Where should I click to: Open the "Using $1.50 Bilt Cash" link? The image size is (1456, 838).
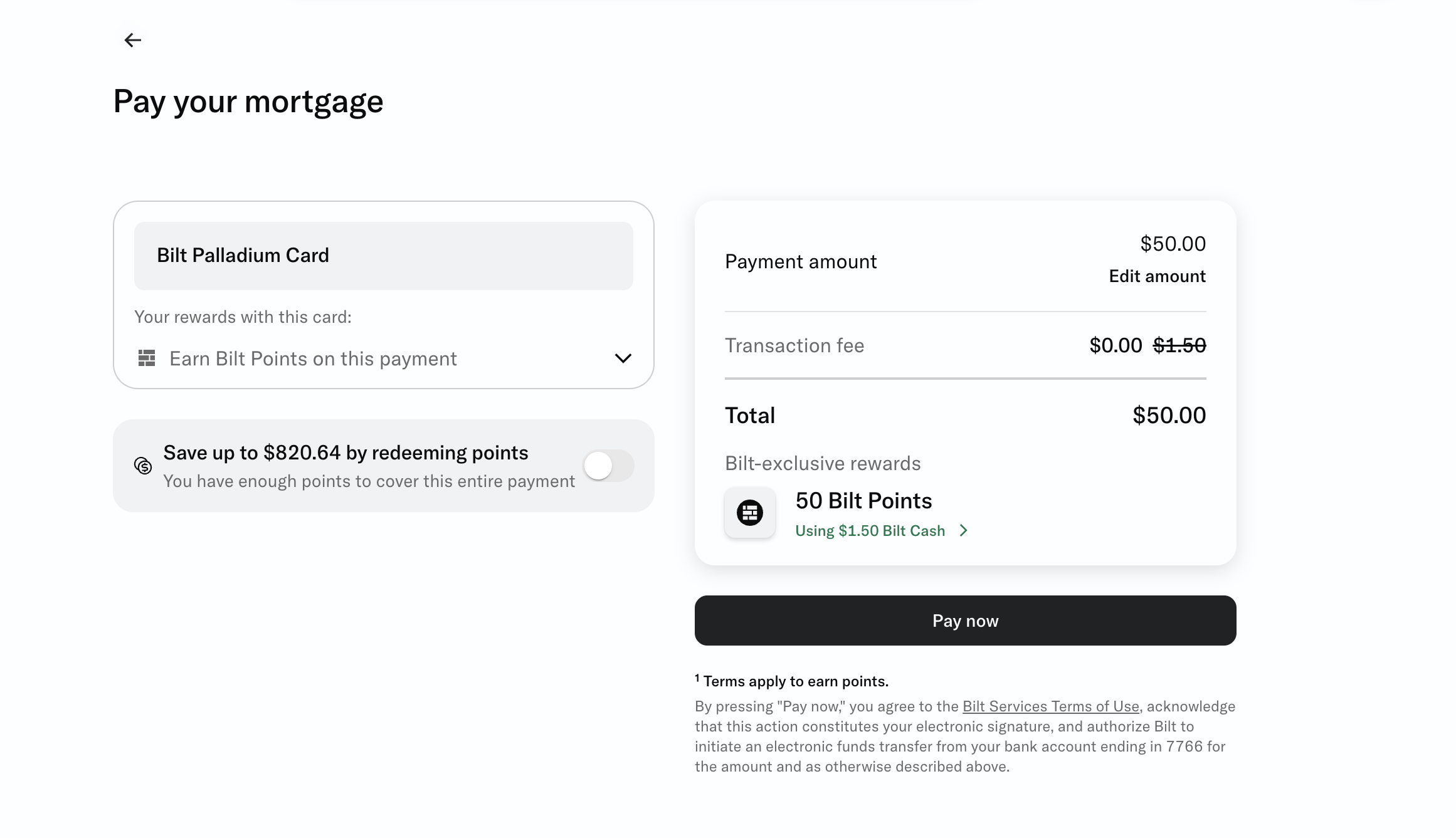point(870,531)
